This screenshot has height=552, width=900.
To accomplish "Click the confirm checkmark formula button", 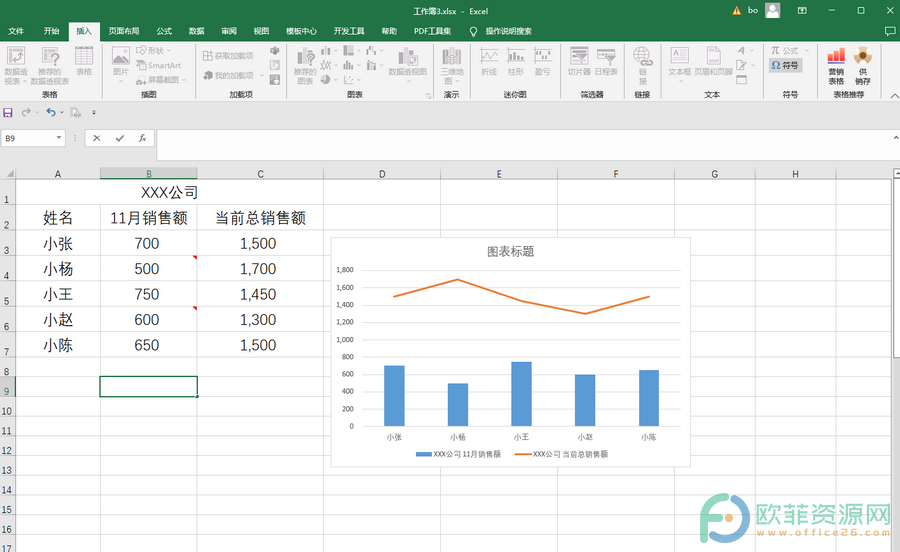I will pyautogui.click(x=119, y=138).
